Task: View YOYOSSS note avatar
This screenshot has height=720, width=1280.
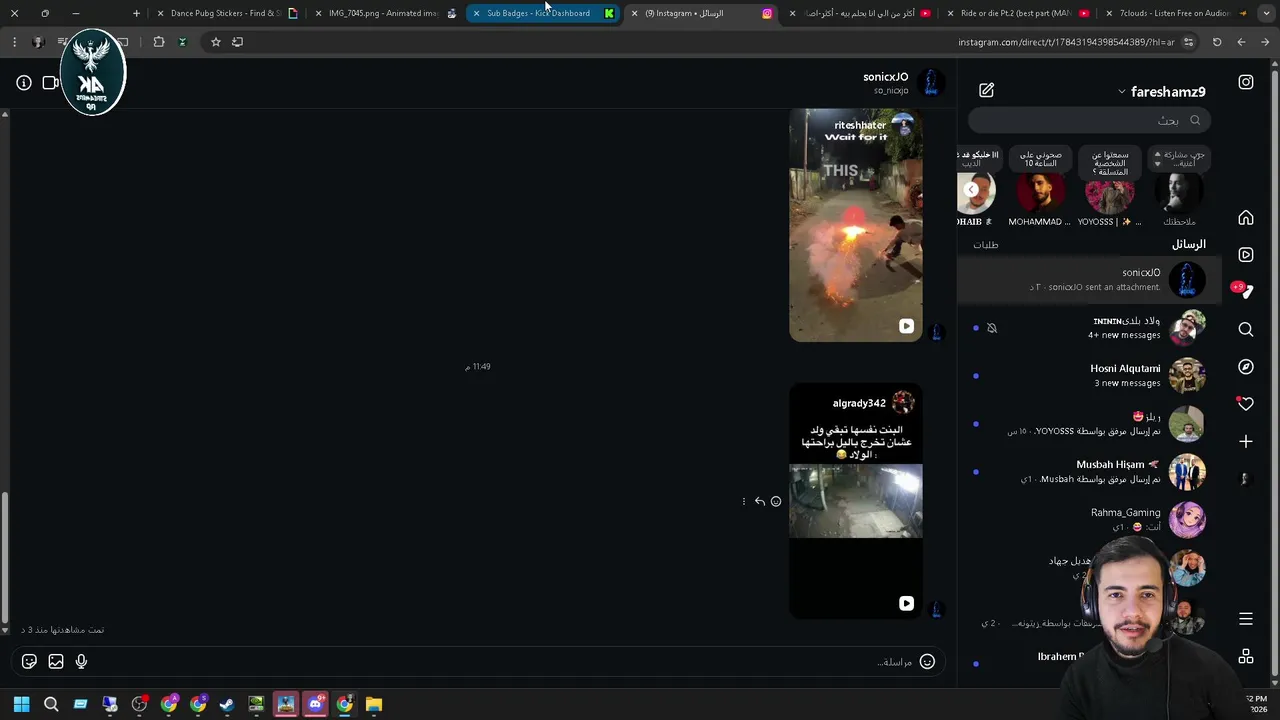Action: [1110, 193]
